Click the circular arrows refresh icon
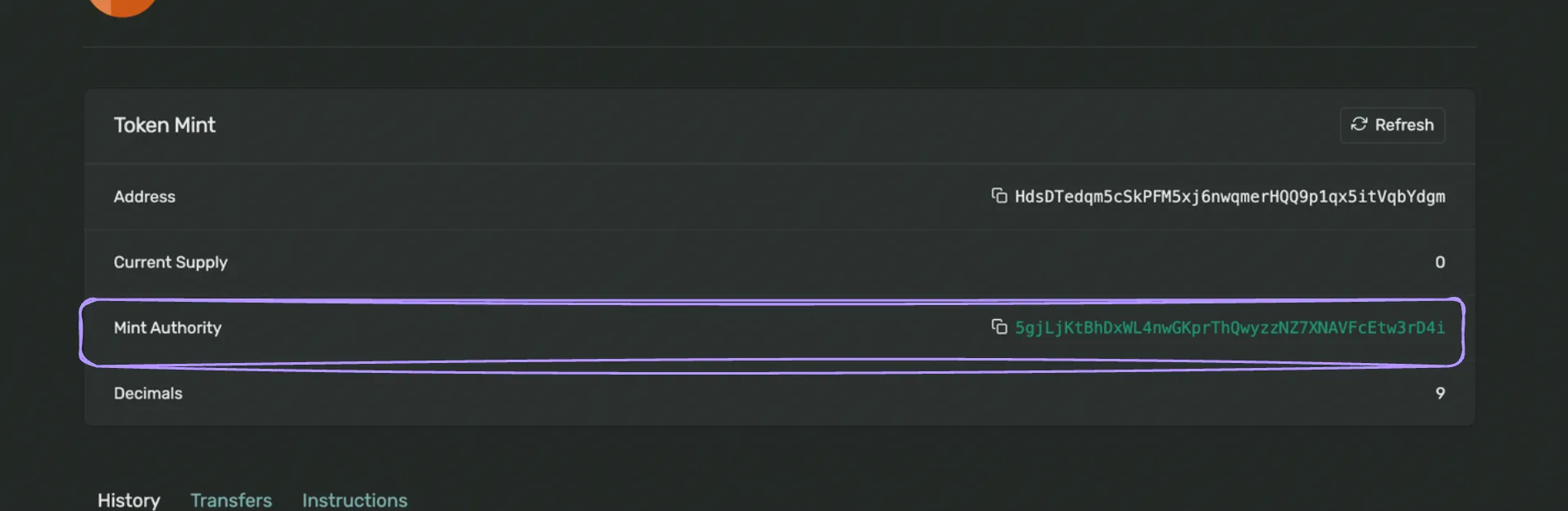The width and height of the screenshot is (1568, 511). [1359, 124]
